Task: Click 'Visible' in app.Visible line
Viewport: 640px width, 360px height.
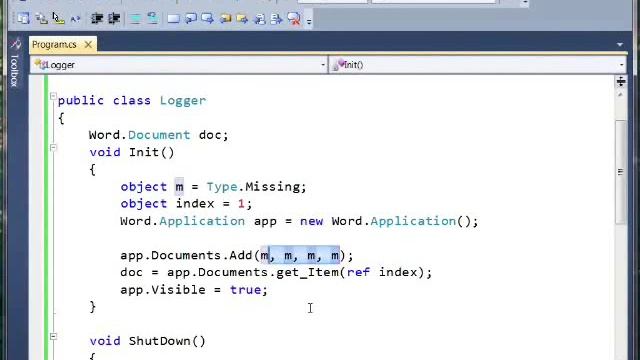Action: [x=178, y=289]
